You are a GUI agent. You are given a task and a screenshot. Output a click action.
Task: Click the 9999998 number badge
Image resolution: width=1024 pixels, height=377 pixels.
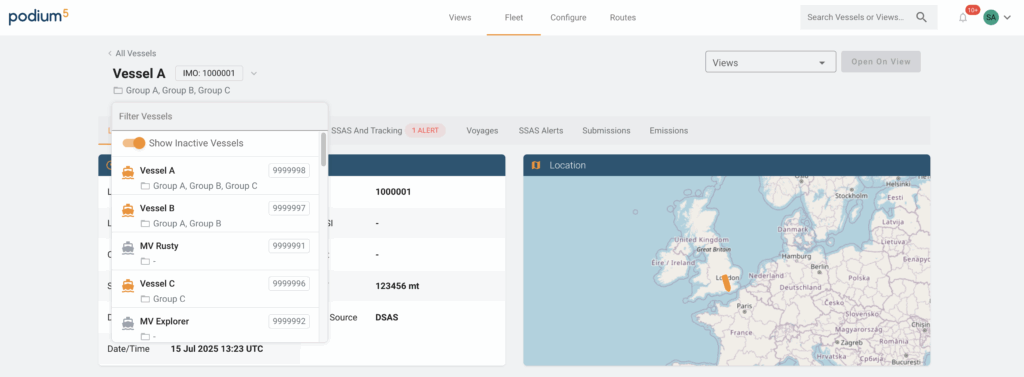pos(289,171)
